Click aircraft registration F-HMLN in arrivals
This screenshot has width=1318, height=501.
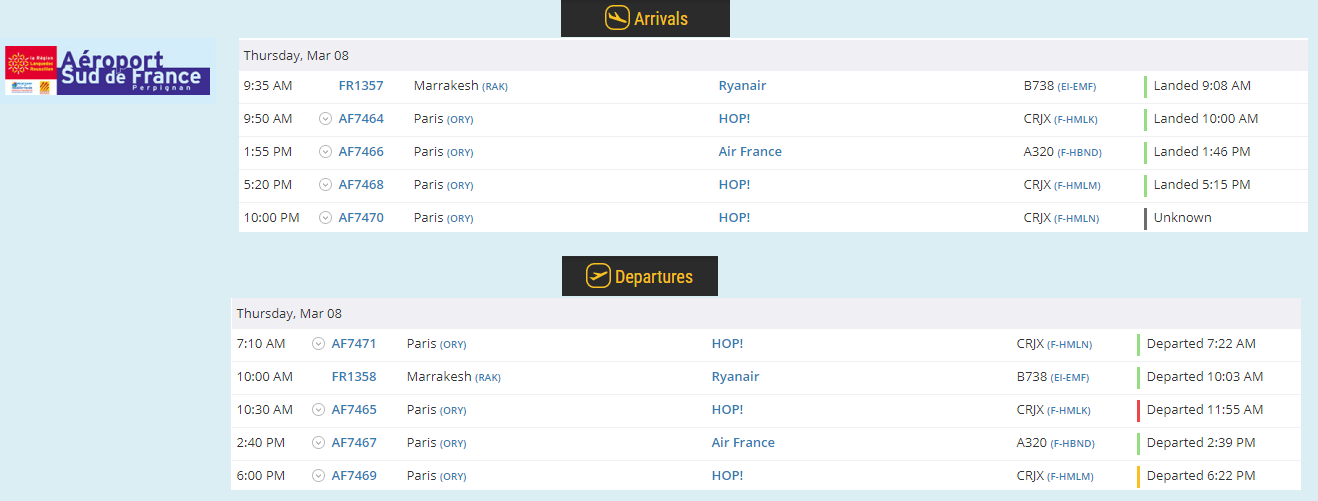[x=1076, y=219]
